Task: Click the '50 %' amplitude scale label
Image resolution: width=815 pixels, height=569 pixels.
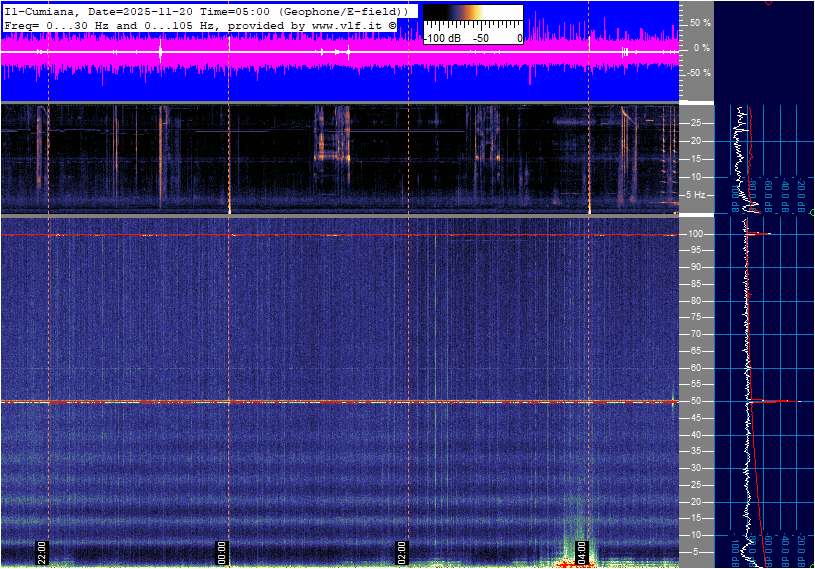Action: point(700,22)
